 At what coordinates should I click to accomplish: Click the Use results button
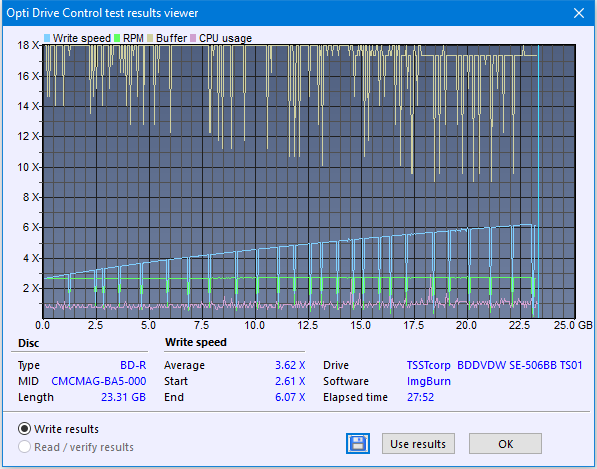click(418, 443)
